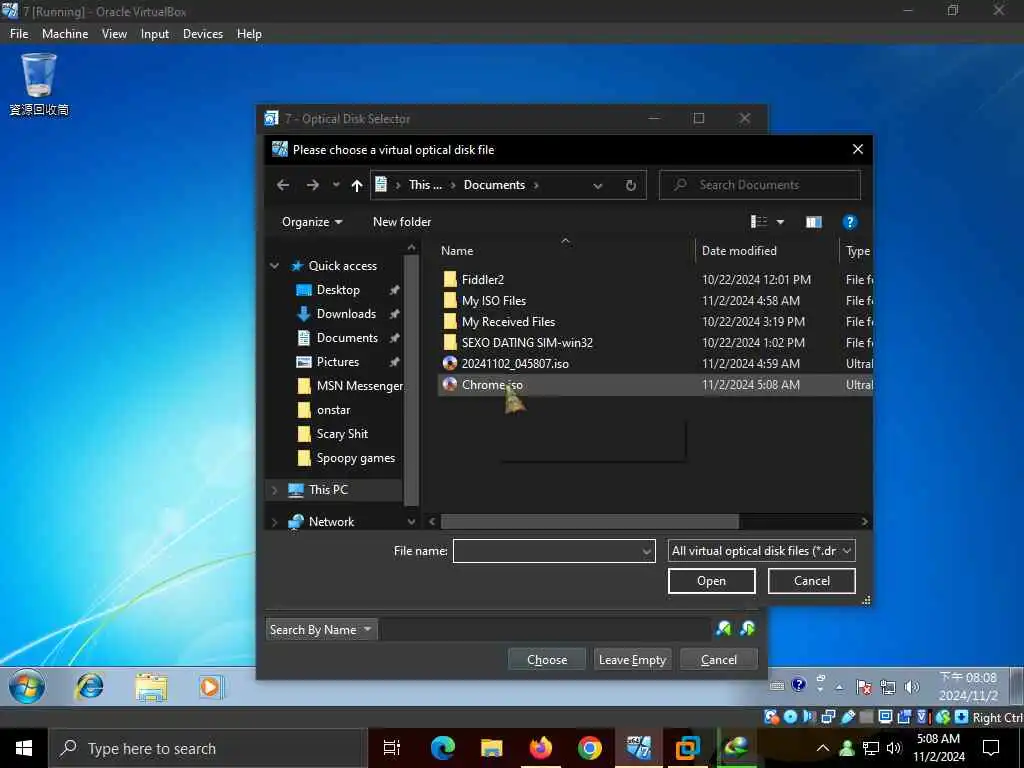
Task: Open guest Windows Explorer taskbar icon
Action: point(151,688)
